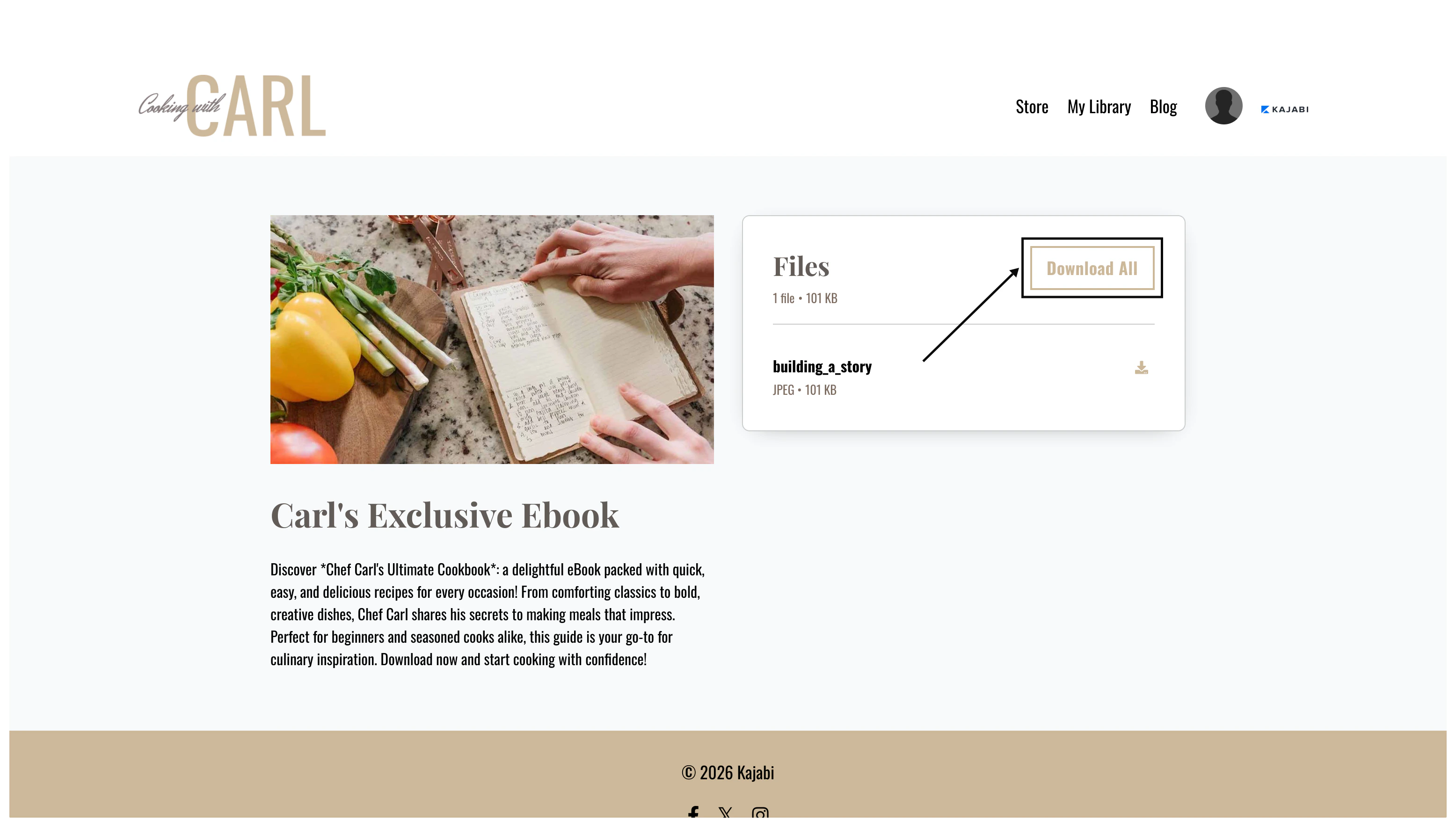Go to the Store menu item
Screen dimensions: 1456x827
tap(1032, 107)
